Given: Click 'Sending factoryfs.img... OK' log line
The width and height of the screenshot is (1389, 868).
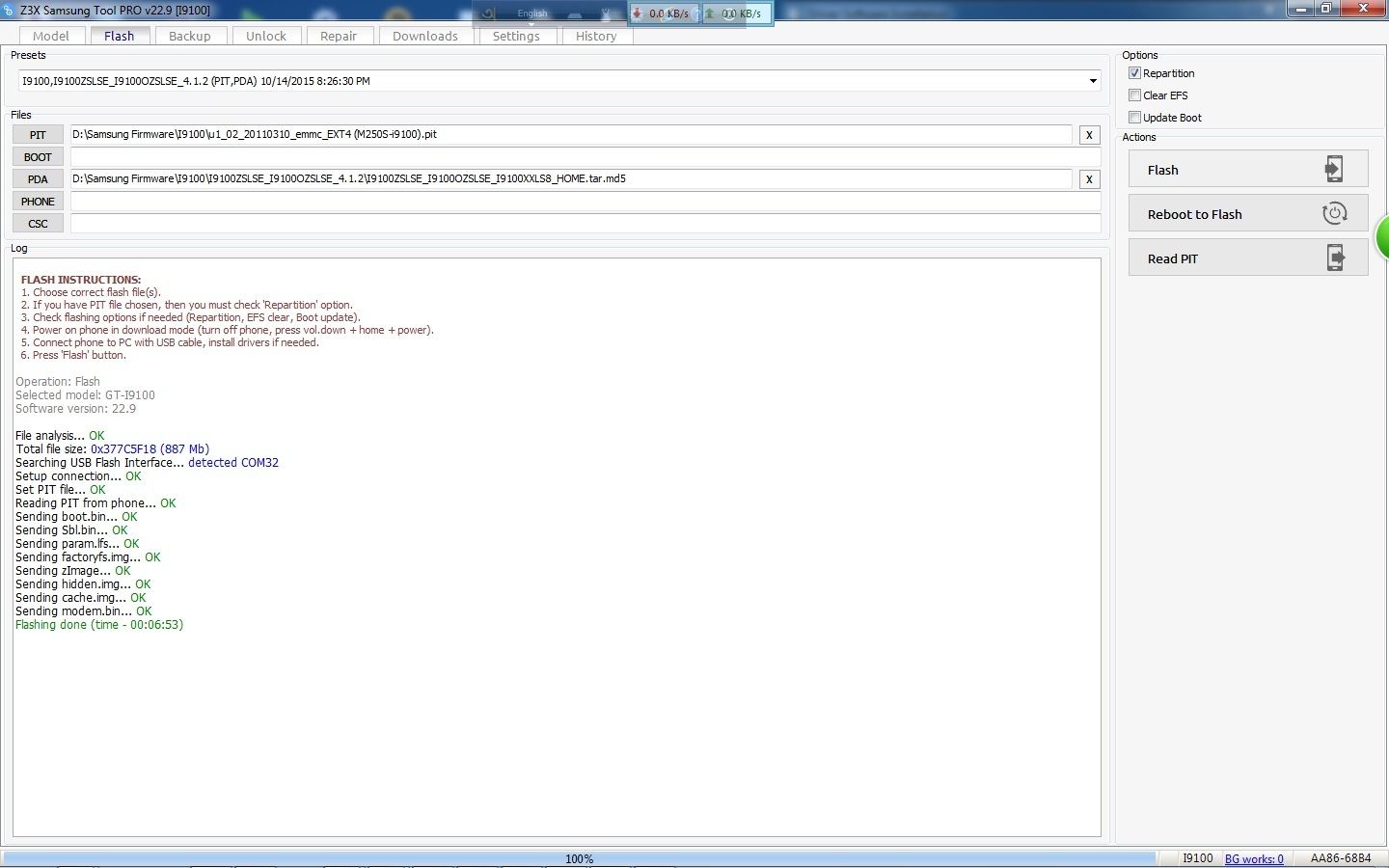Looking at the screenshot, I should (88, 557).
